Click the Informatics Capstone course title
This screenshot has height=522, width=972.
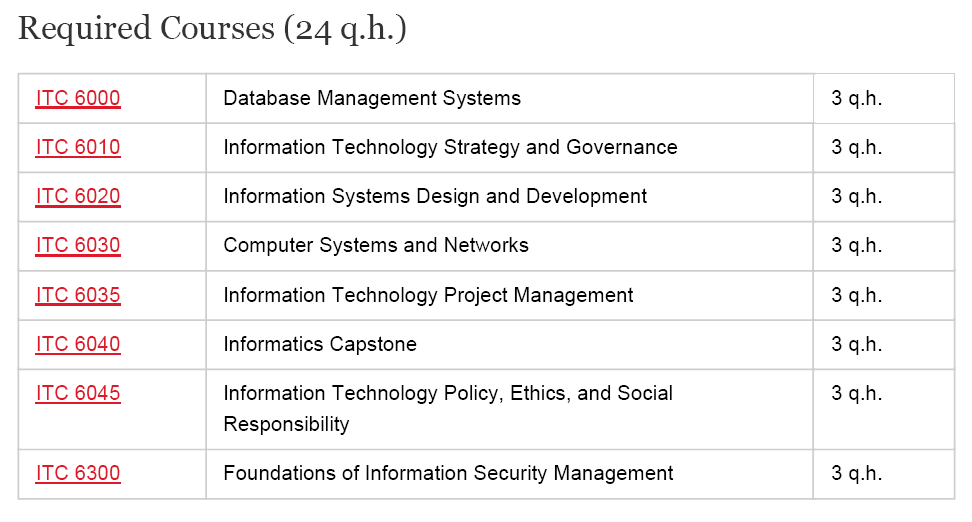tap(320, 344)
